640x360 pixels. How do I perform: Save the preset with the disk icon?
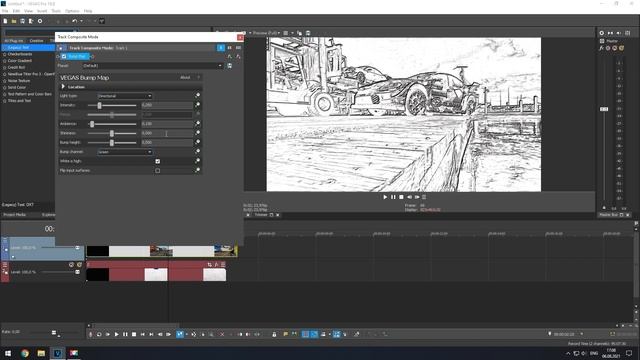point(230,65)
